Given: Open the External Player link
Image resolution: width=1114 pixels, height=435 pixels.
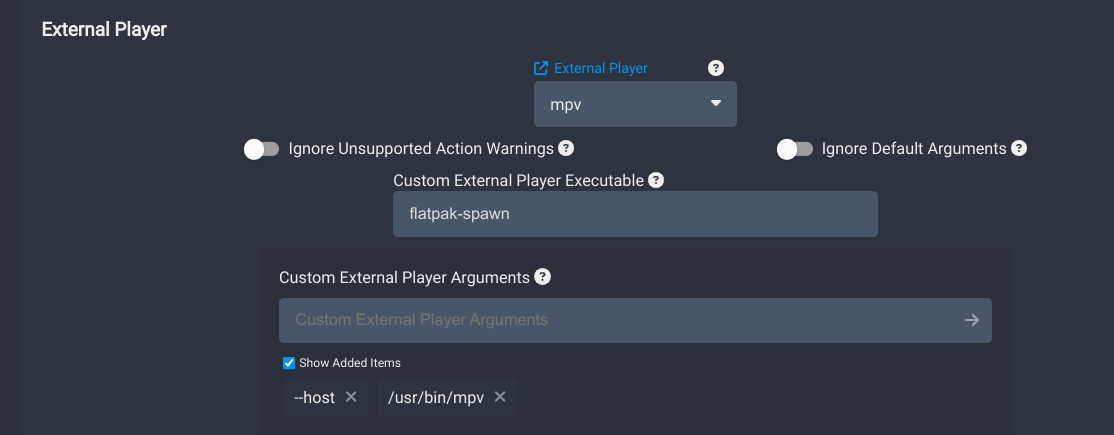Looking at the screenshot, I should click(x=600, y=68).
